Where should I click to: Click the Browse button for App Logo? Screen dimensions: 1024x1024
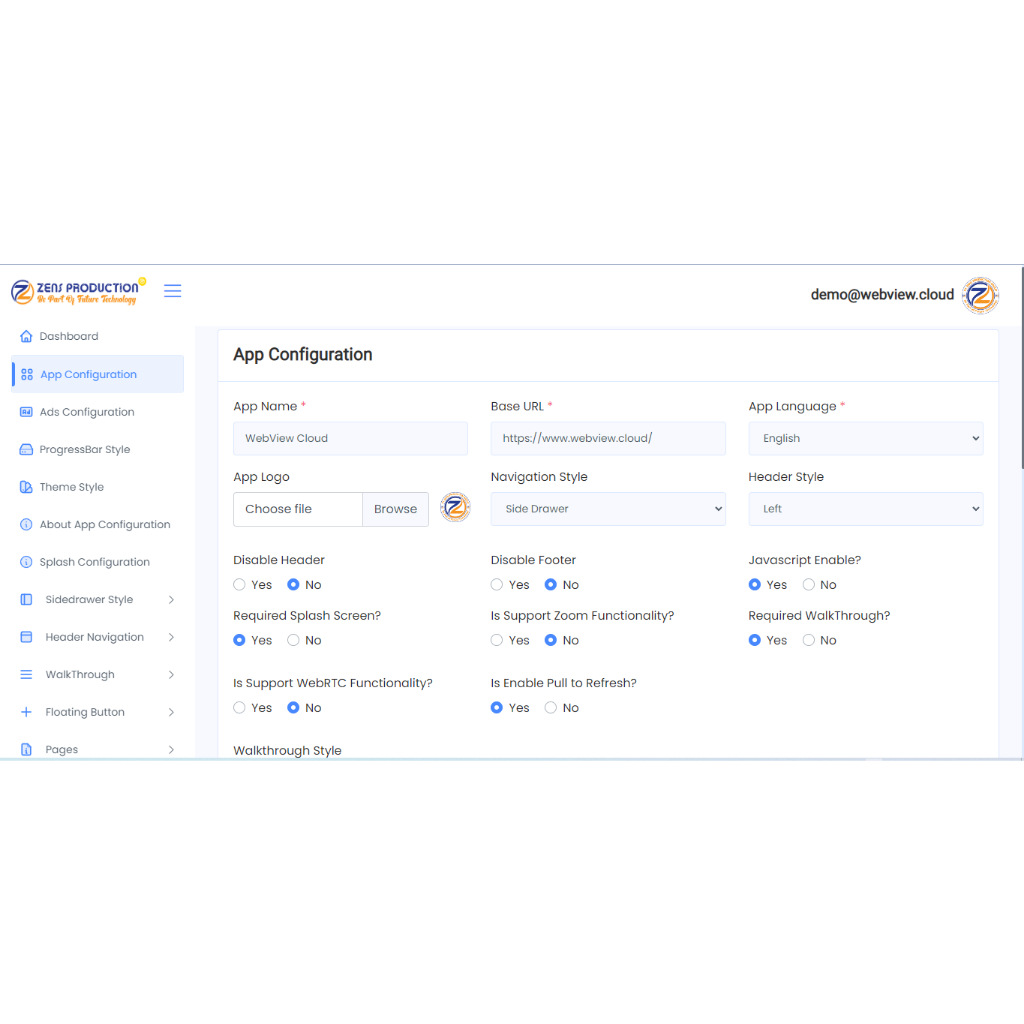coord(395,509)
